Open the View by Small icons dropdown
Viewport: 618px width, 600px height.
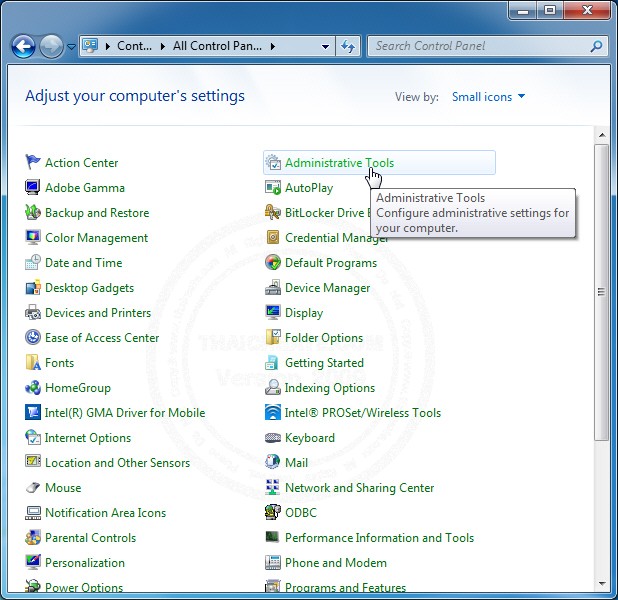coord(488,97)
